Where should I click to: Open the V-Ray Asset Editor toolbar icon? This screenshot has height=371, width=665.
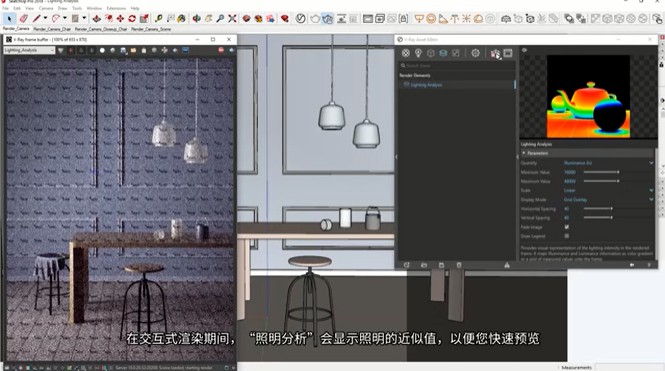tap(301, 19)
